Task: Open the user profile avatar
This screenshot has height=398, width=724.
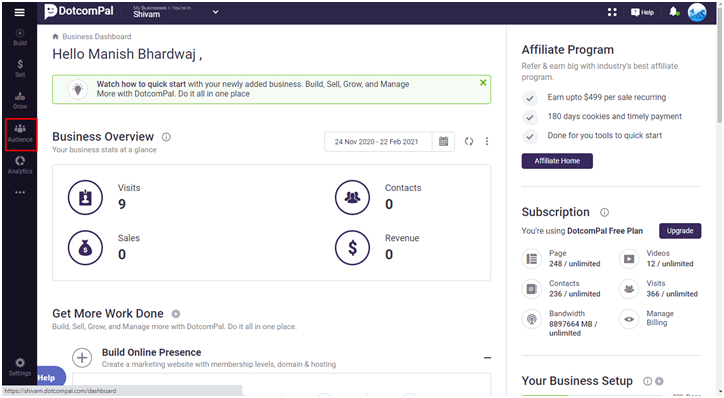Action: 697,12
